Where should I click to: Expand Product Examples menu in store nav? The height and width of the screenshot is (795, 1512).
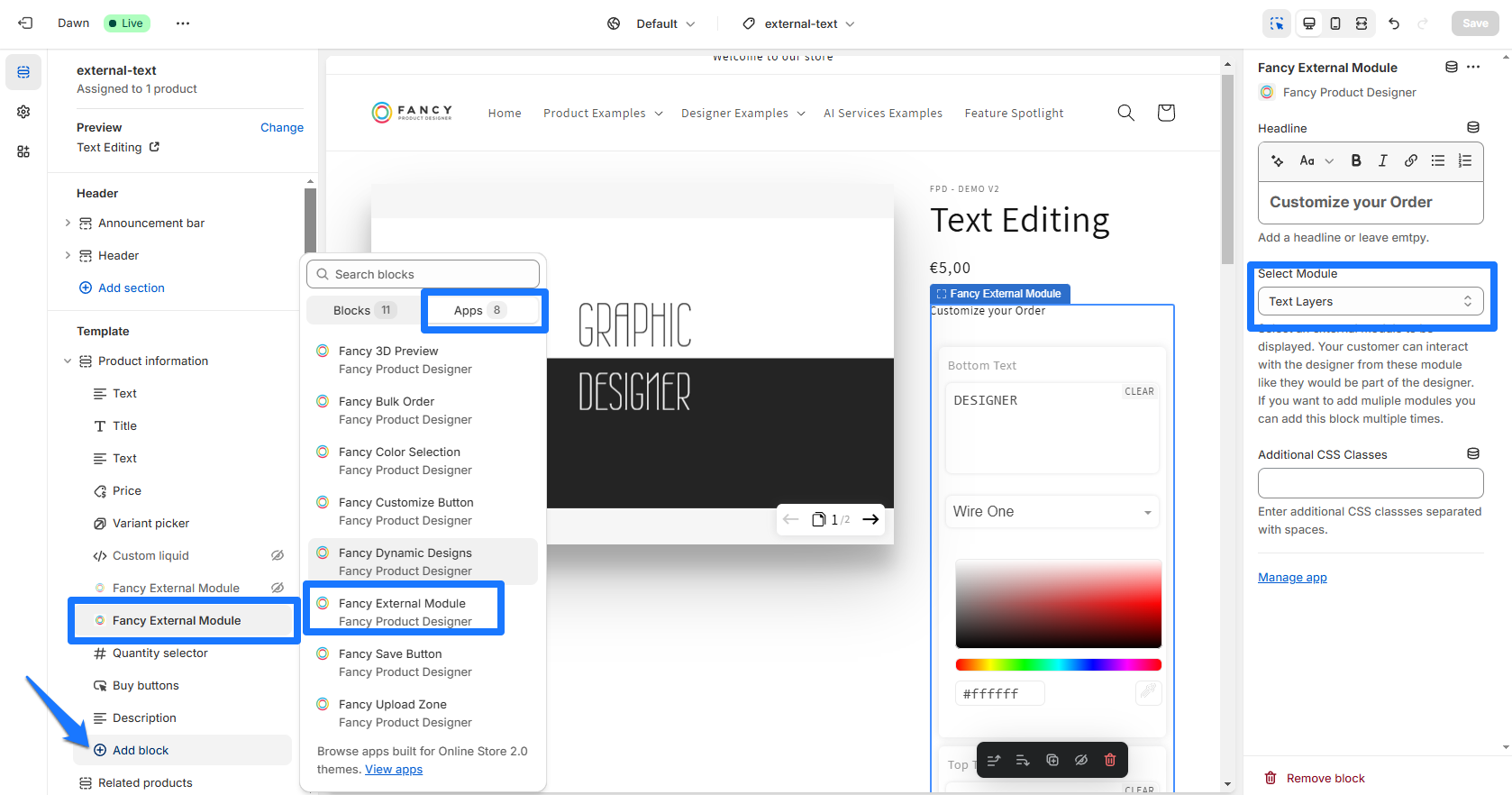pos(603,113)
